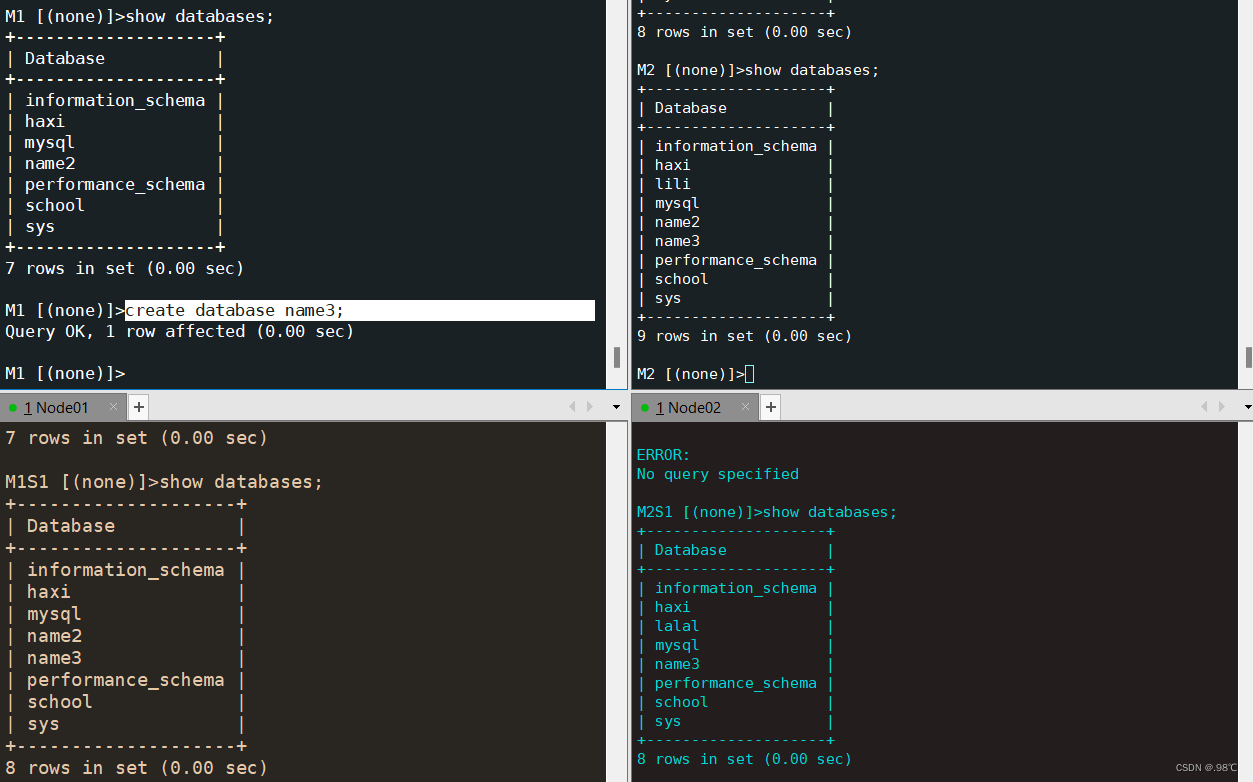Click the empty M2 prompt with cursor

(696, 374)
